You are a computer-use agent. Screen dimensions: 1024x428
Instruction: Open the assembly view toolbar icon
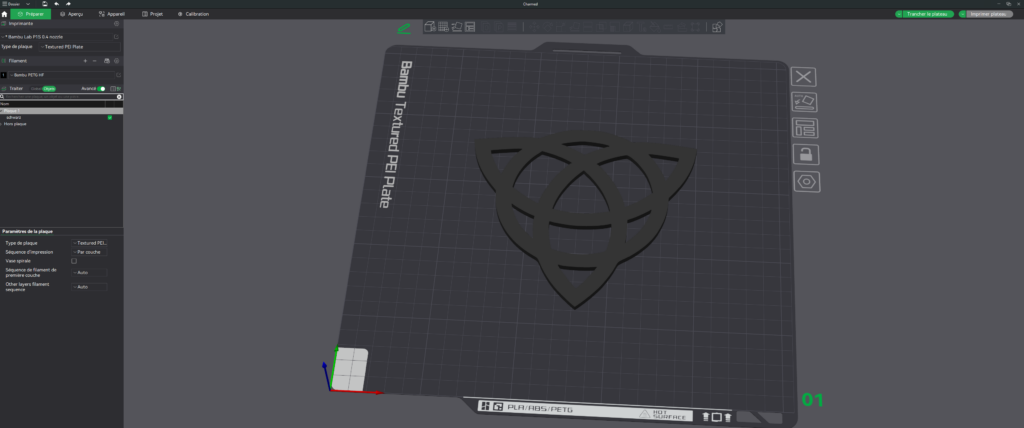717,27
